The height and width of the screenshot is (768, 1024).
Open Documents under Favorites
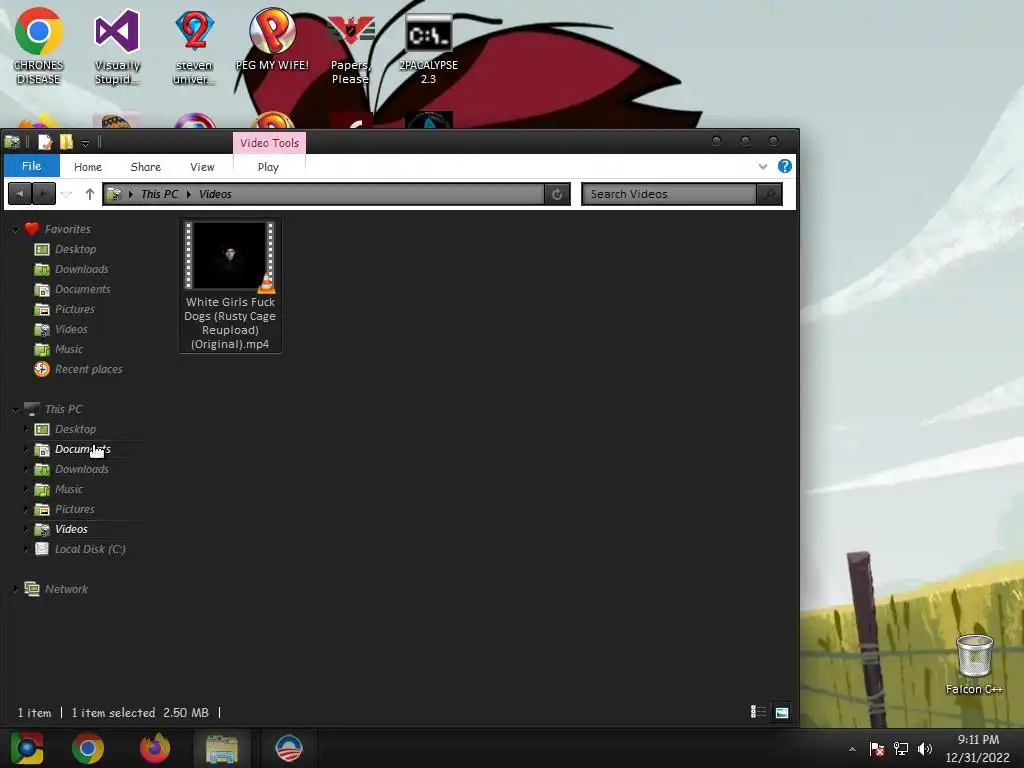82,289
